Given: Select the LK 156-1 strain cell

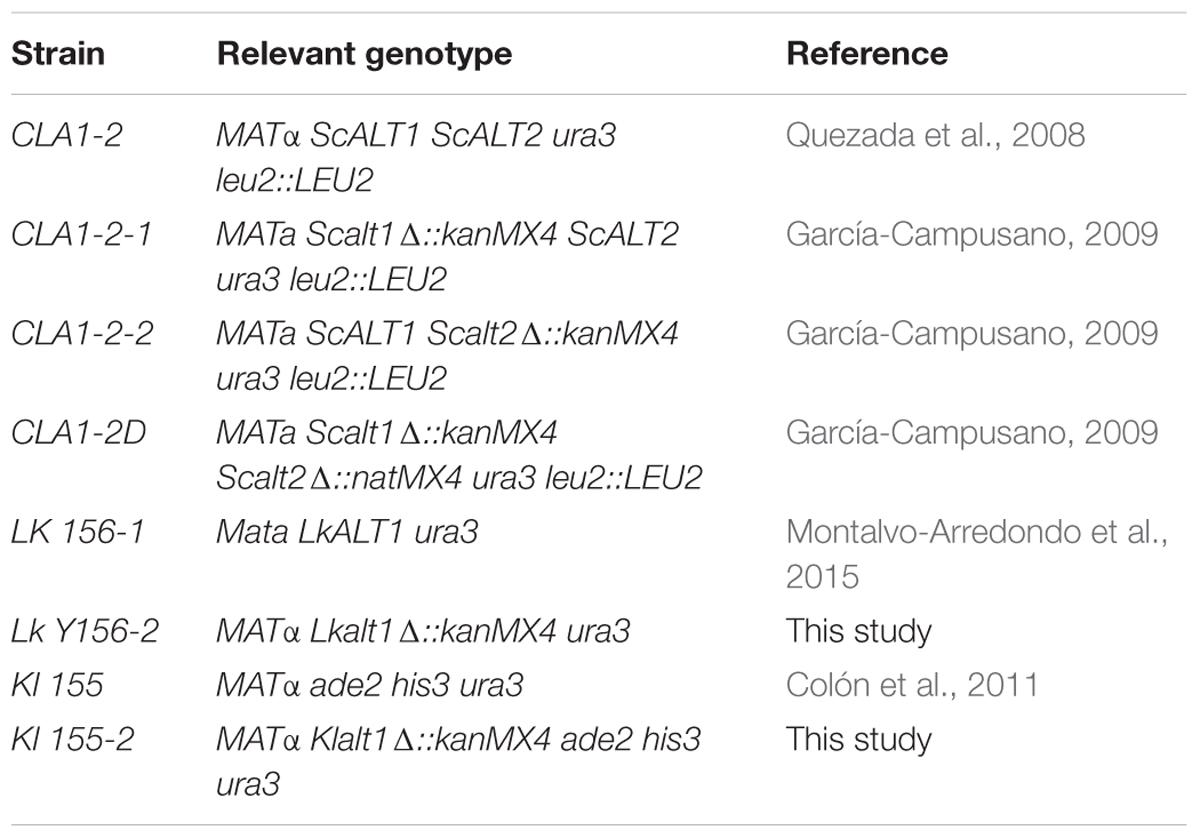Looking at the screenshot, I should tap(78, 532).
